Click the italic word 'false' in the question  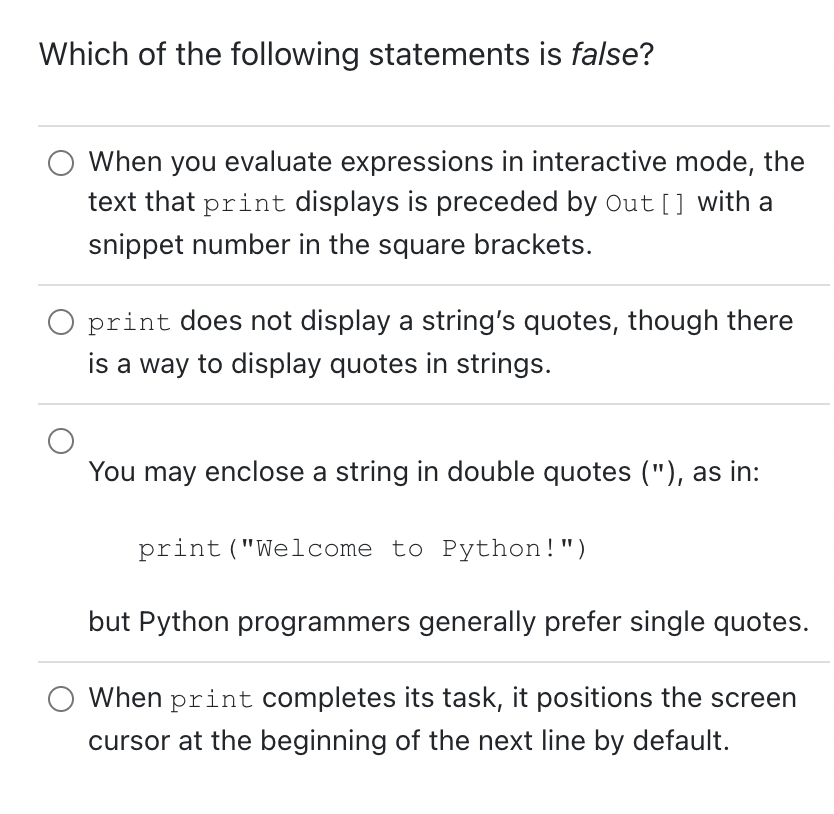[x=604, y=54]
